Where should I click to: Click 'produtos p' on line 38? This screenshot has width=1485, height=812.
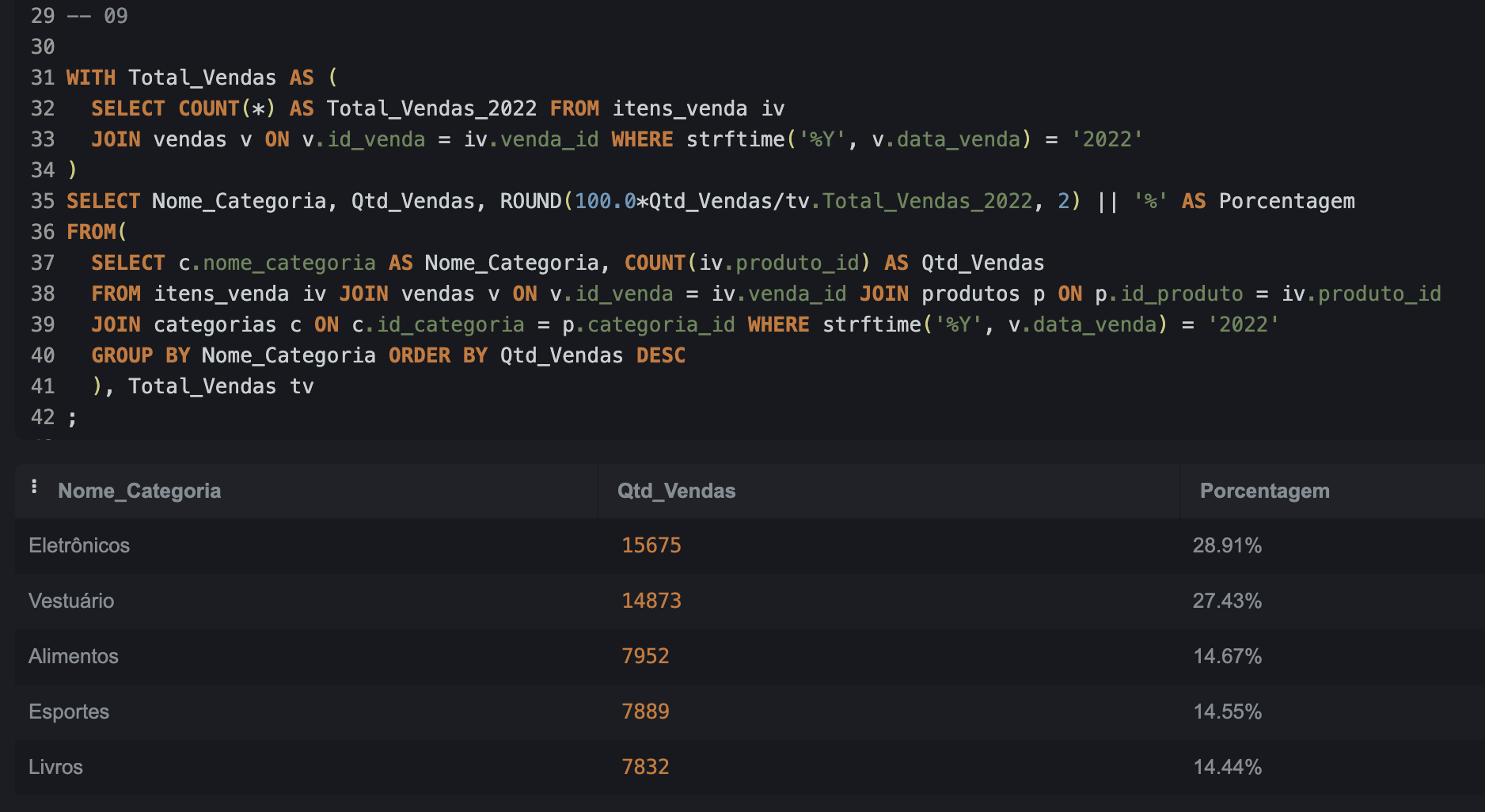click(x=983, y=294)
